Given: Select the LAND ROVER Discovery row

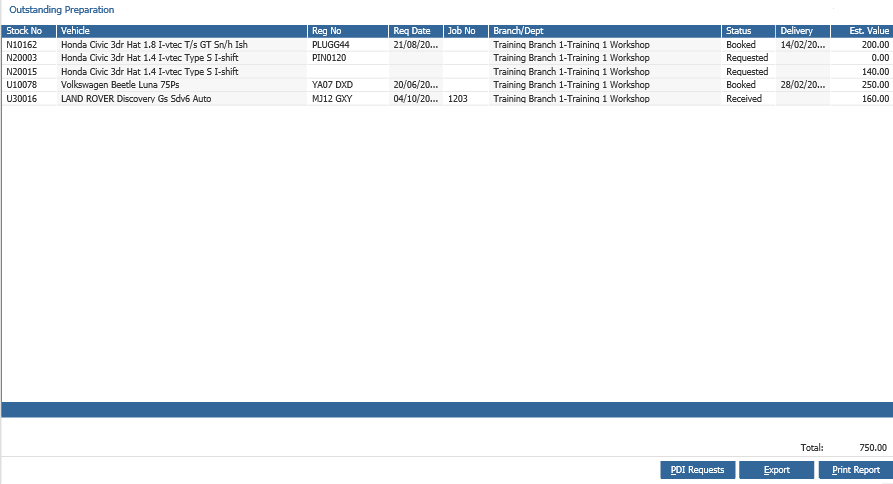Looking at the screenshot, I should click(447, 99).
